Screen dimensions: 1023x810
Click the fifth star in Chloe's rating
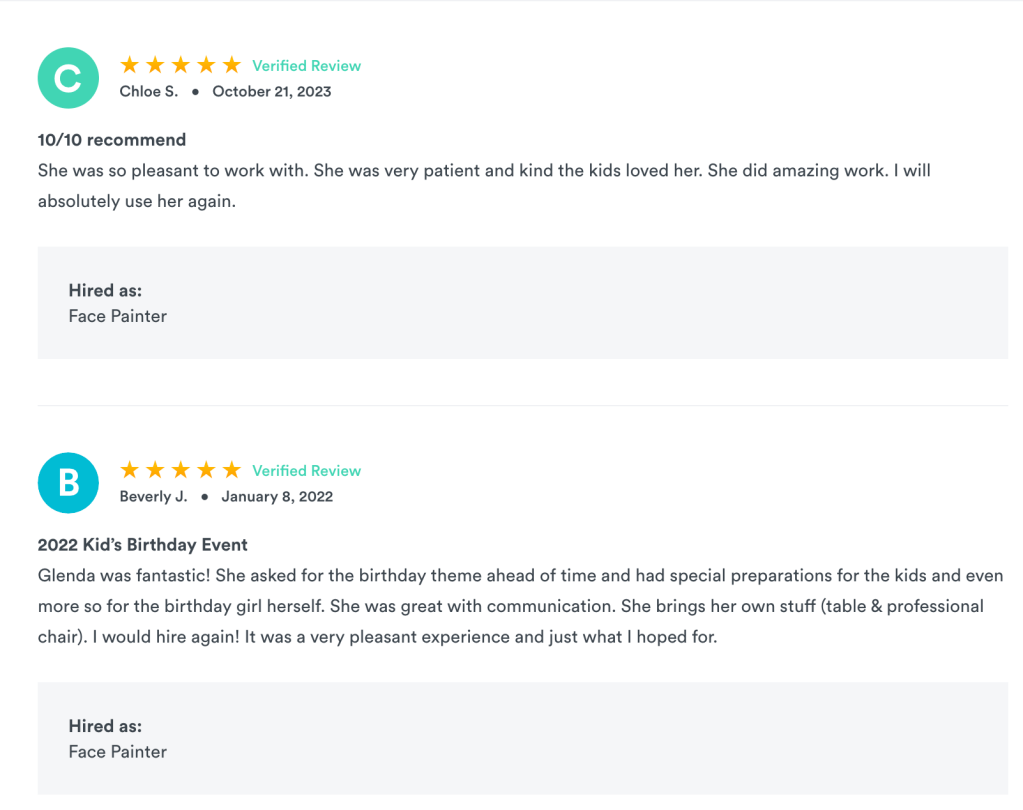(232, 65)
